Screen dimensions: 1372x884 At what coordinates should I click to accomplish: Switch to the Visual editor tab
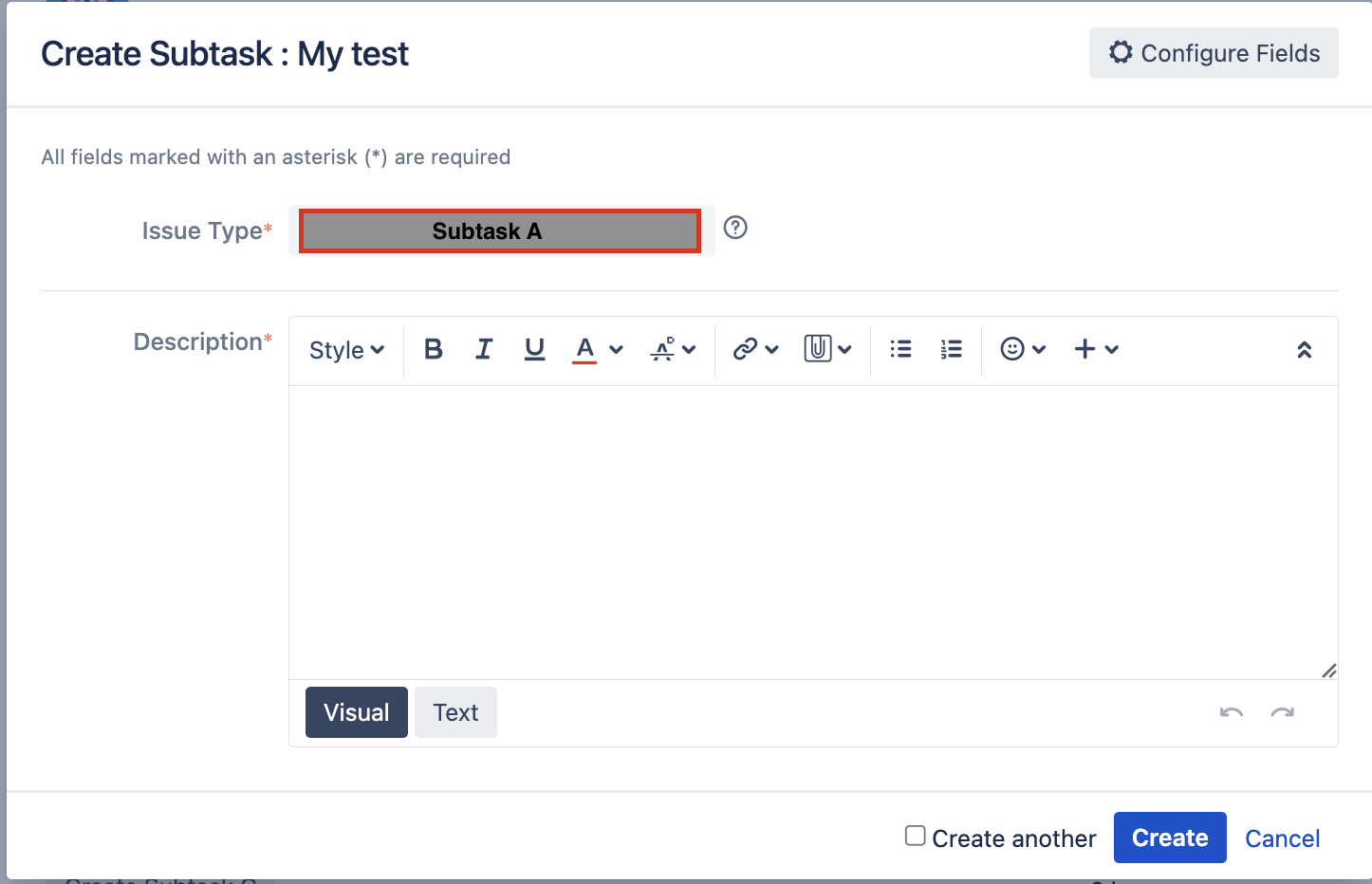(357, 712)
